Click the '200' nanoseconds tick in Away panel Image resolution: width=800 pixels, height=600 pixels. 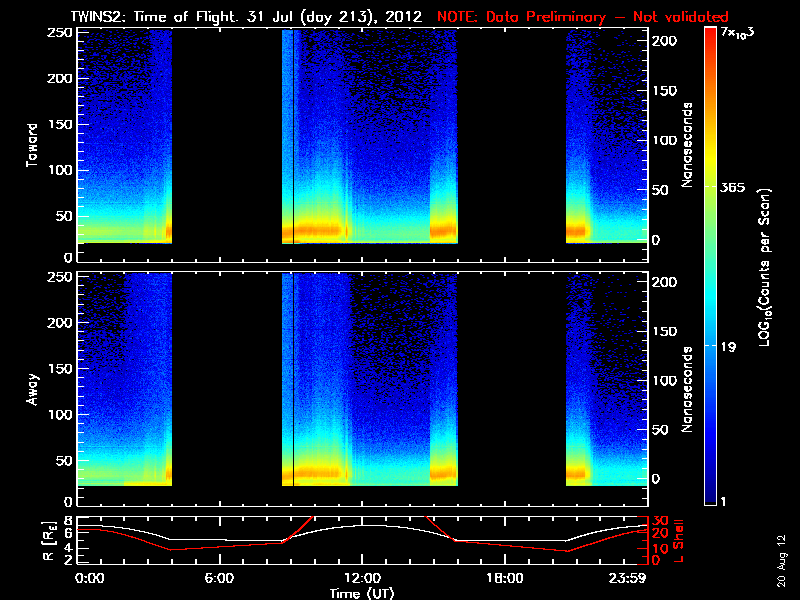[x=665, y=282]
